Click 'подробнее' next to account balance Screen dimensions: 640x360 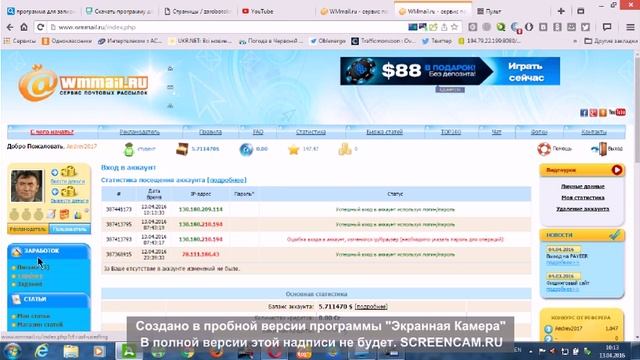[371, 307]
